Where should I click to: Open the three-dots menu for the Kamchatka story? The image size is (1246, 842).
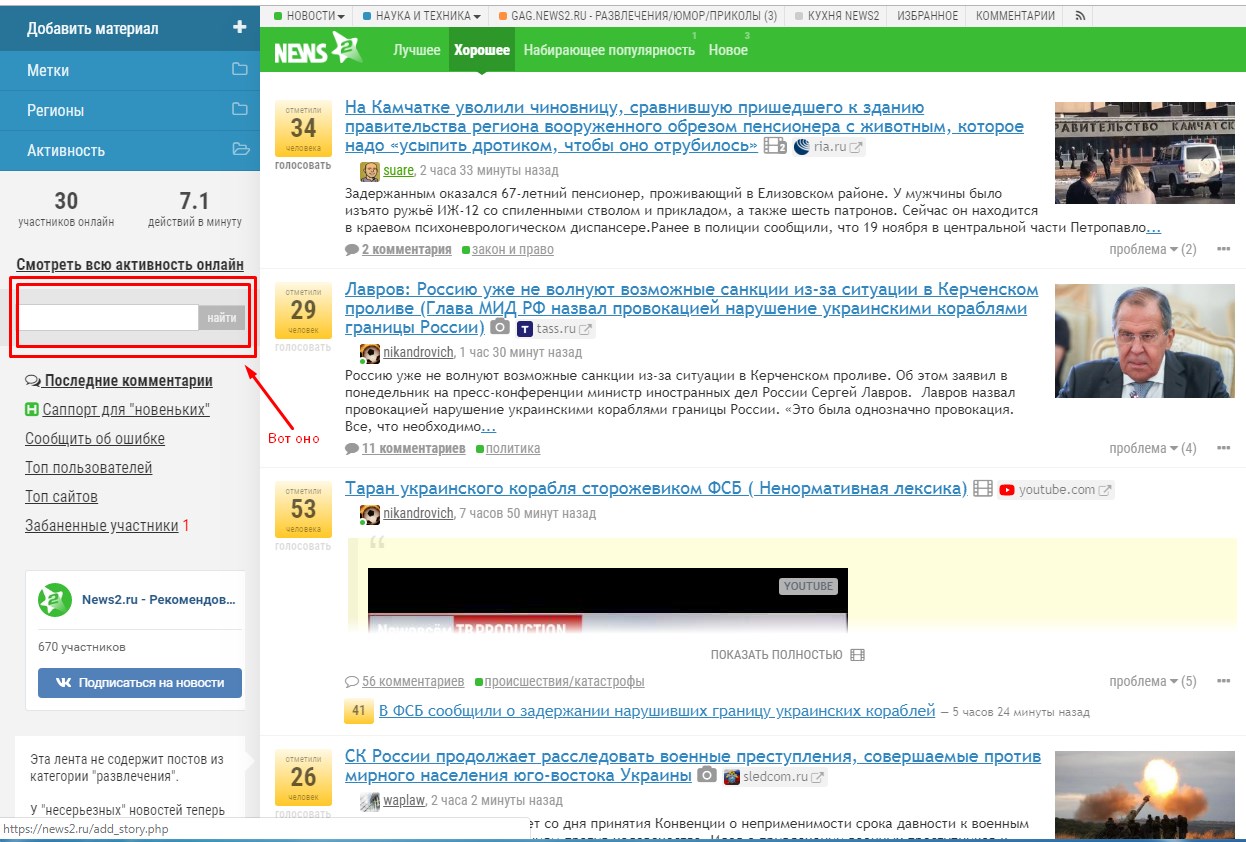tap(1223, 249)
